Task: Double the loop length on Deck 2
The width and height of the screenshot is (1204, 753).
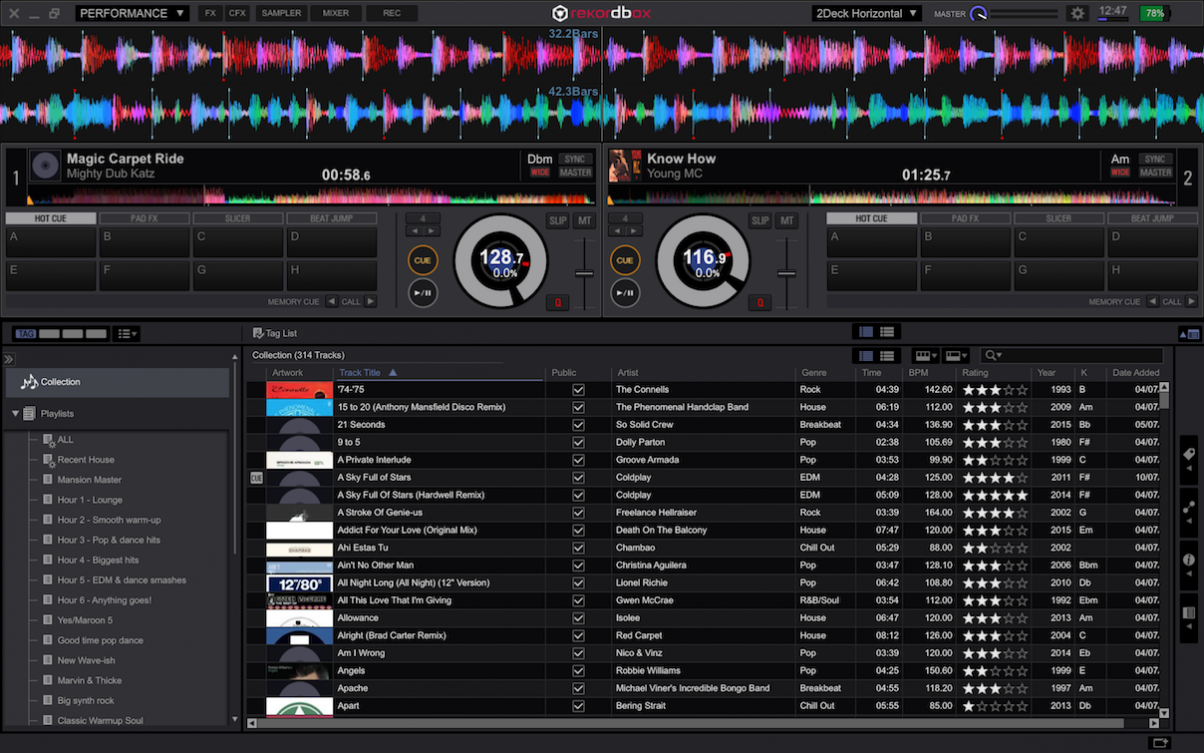Action: click(x=634, y=231)
